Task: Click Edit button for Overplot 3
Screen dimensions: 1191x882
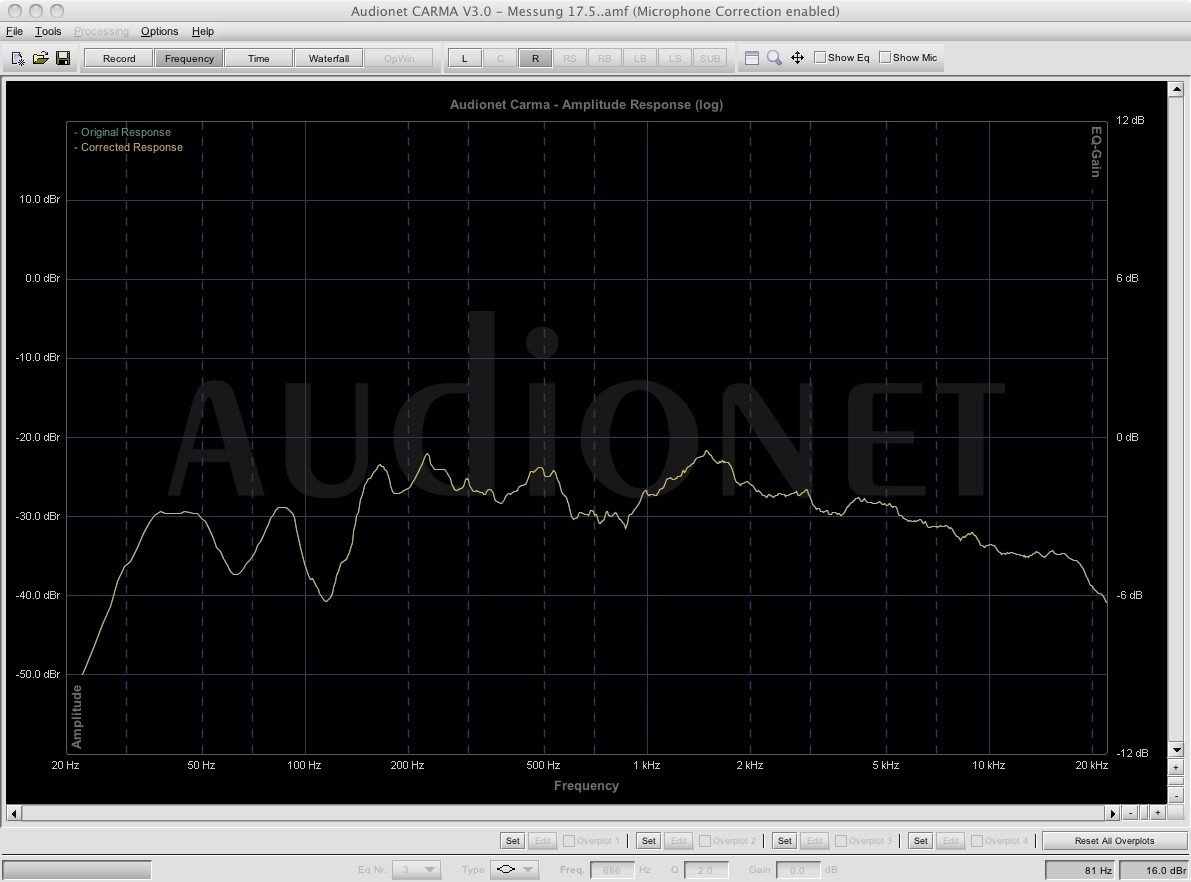Action: (x=814, y=841)
